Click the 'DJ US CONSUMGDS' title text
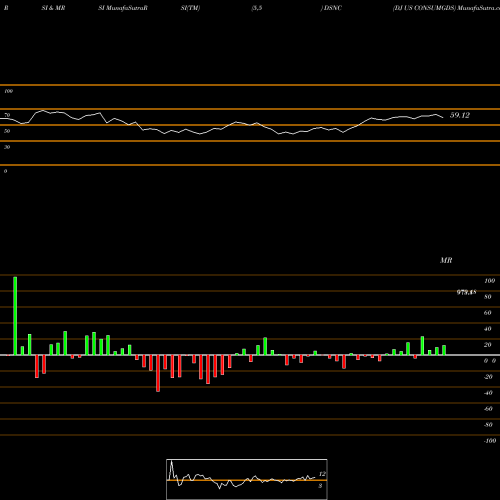 click(425, 8)
